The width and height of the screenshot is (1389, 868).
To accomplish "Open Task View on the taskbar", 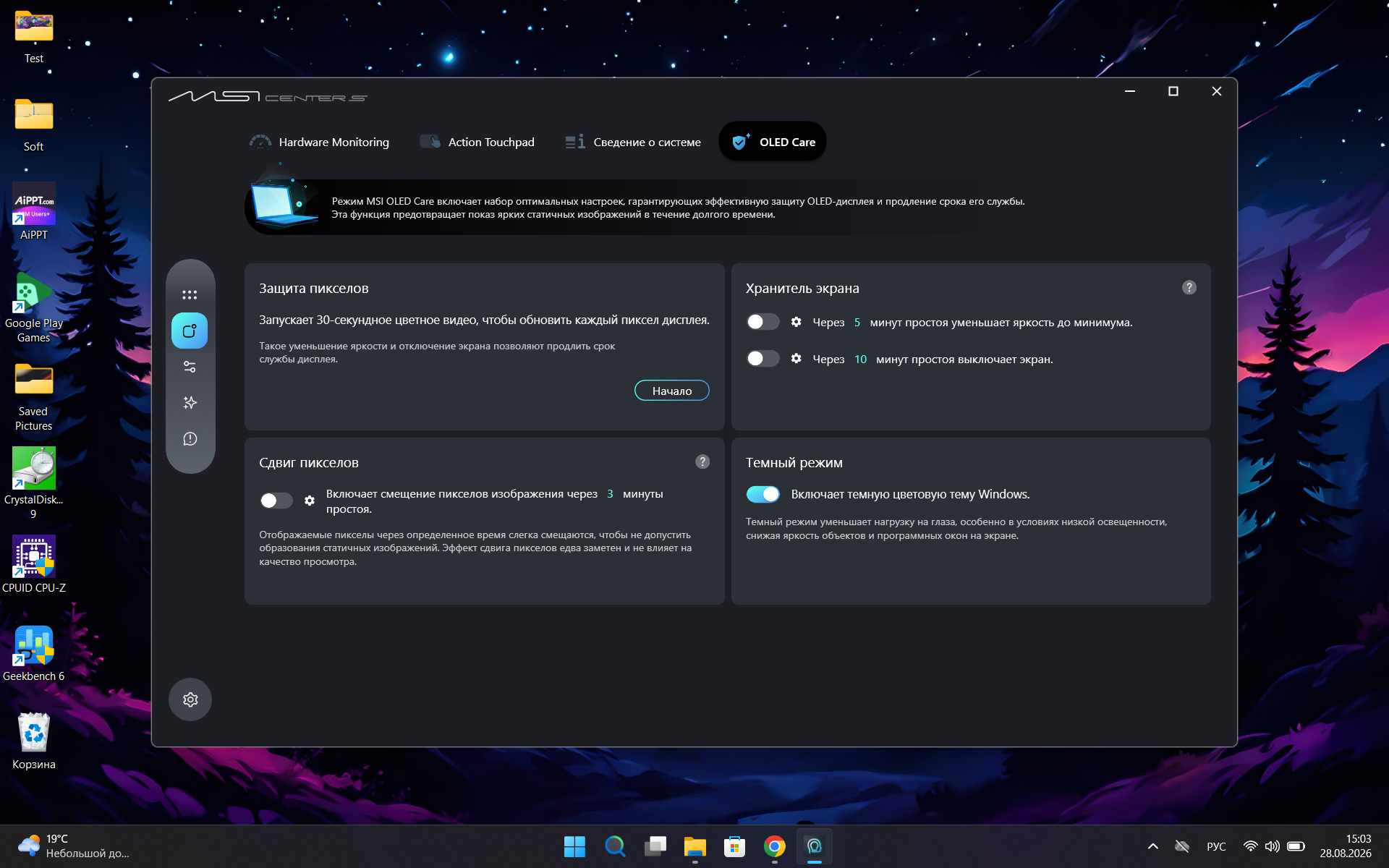I will point(655,846).
